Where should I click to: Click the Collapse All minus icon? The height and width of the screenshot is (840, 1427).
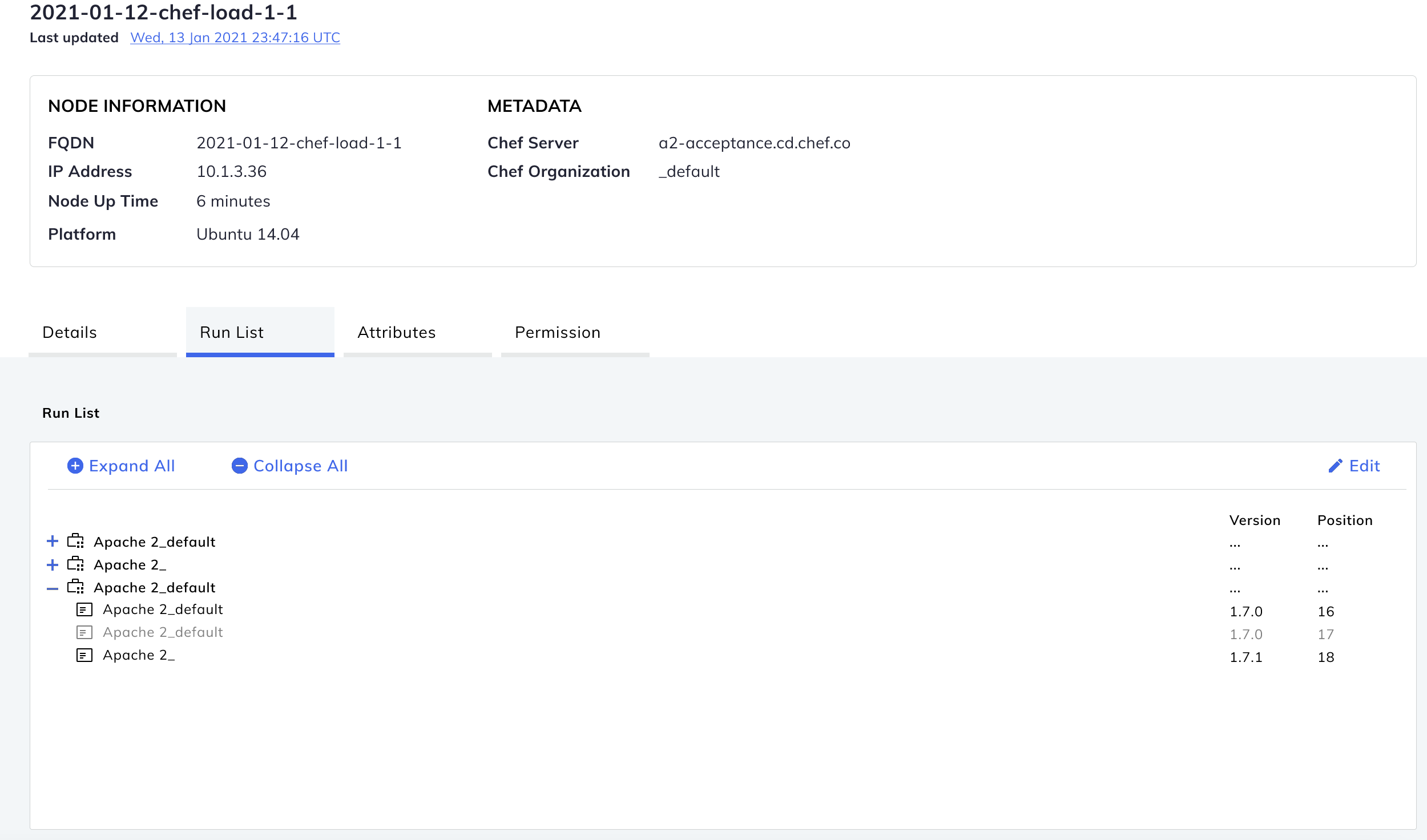click(240, 466)
